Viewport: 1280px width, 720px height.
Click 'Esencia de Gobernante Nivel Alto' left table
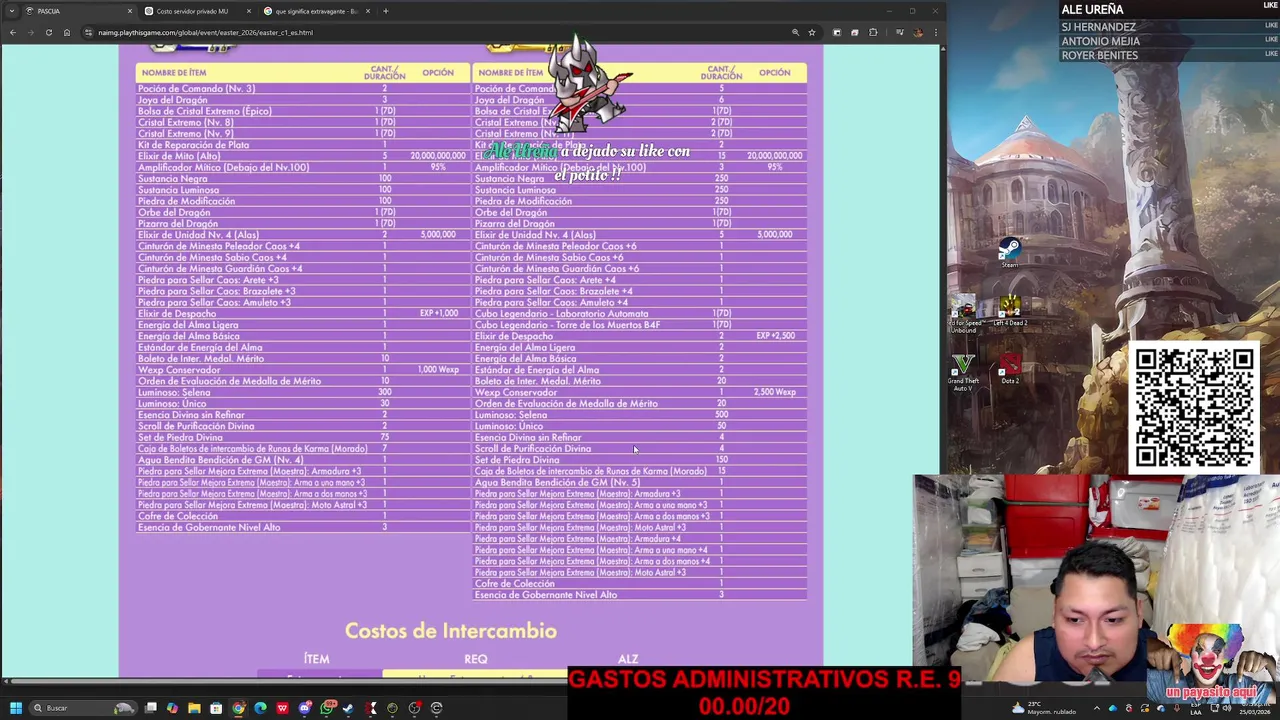(x=209, y=528)
